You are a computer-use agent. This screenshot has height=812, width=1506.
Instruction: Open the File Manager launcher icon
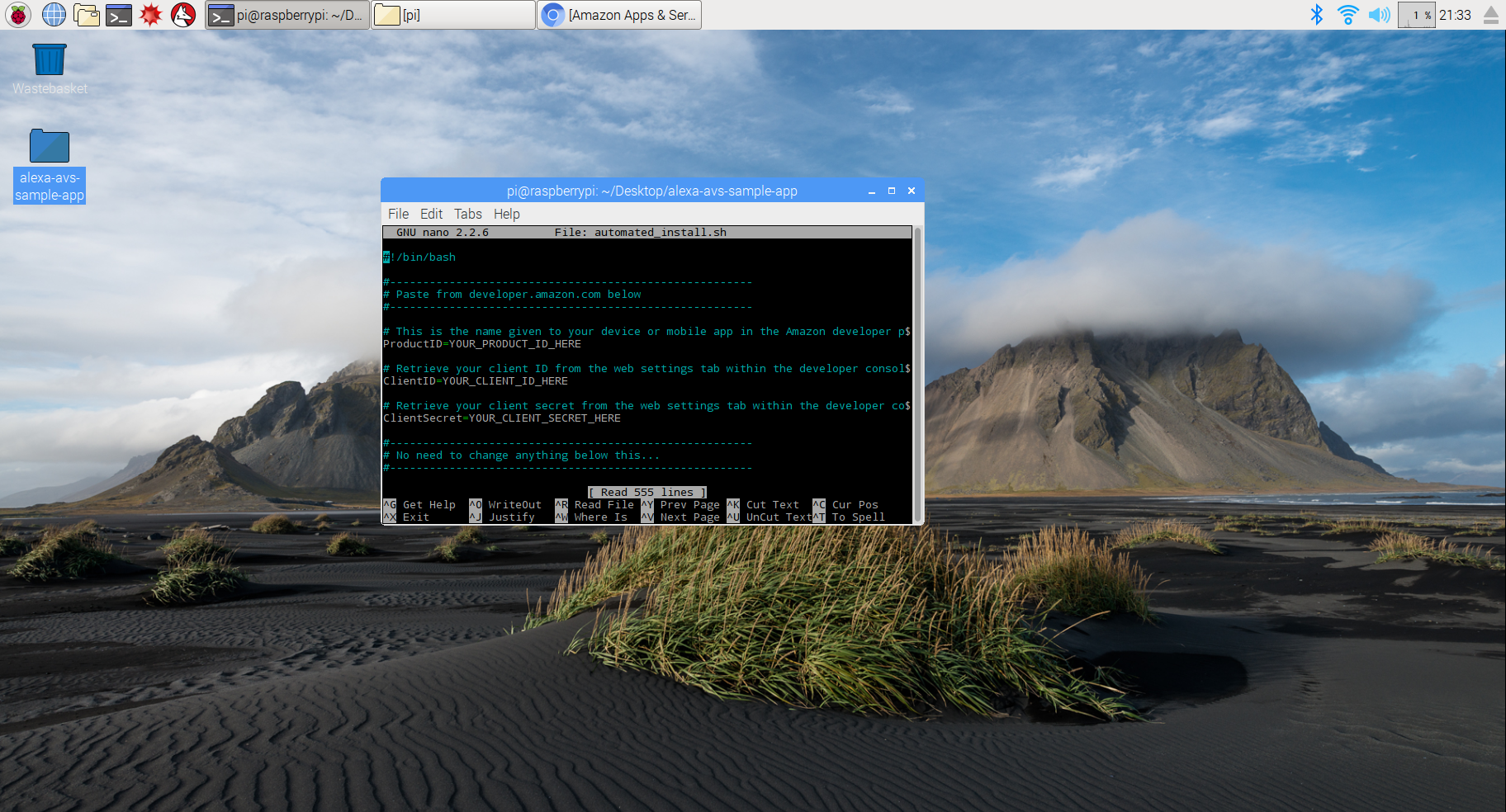click(x=86, y=14)
